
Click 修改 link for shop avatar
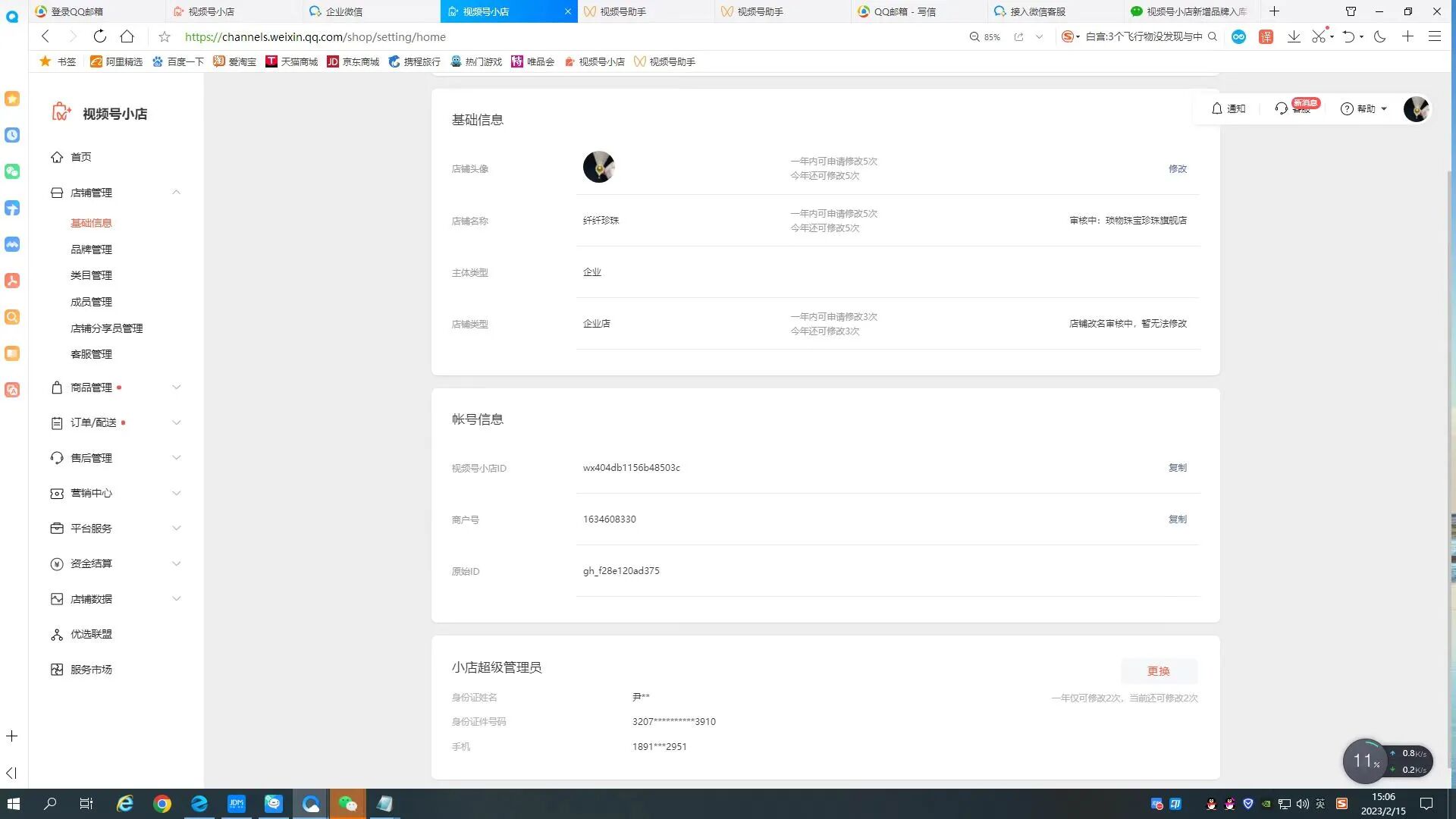(1177, 168)
